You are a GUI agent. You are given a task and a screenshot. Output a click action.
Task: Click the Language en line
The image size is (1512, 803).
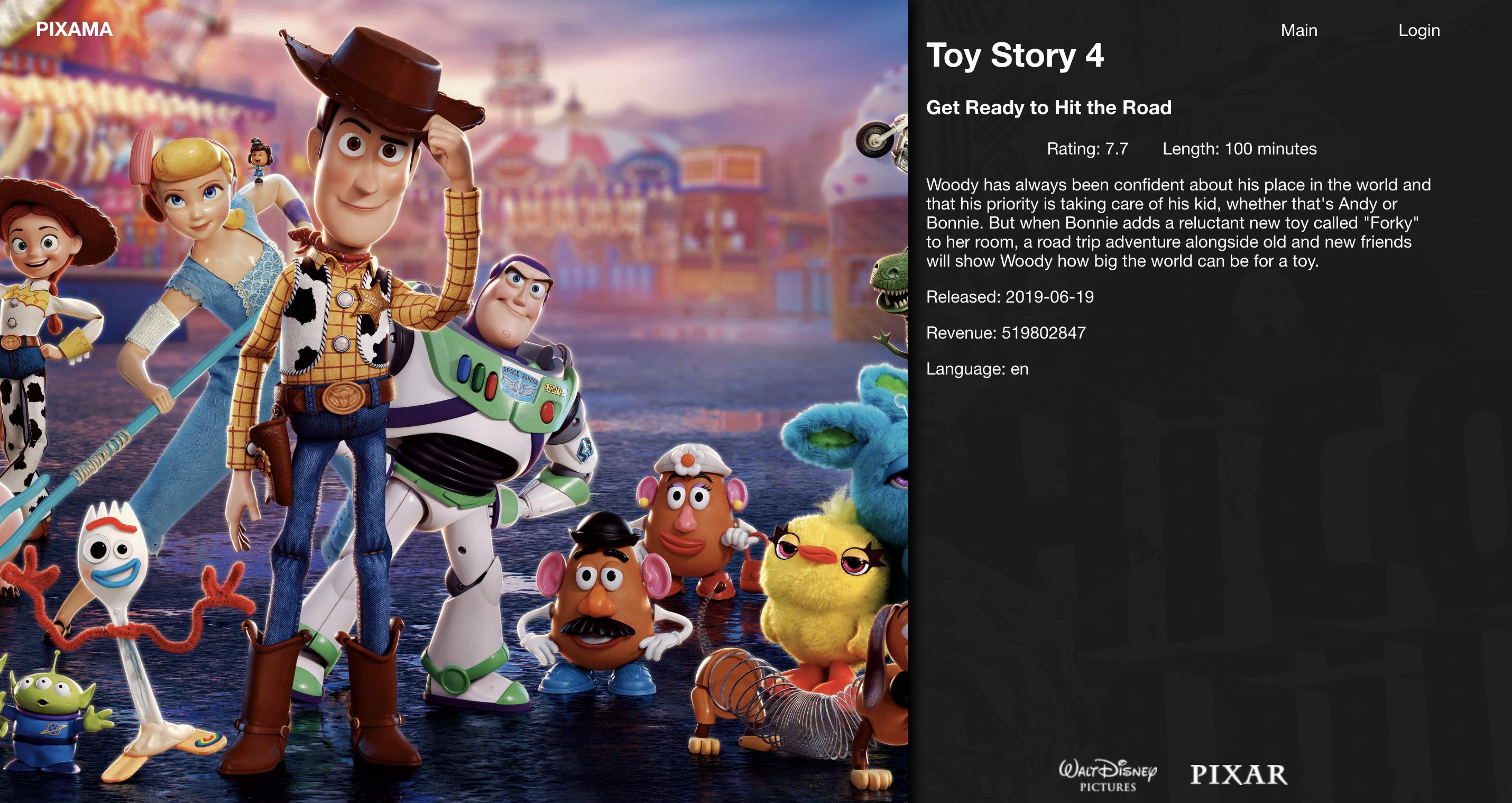pyautogui.click(x=976, y=369)
